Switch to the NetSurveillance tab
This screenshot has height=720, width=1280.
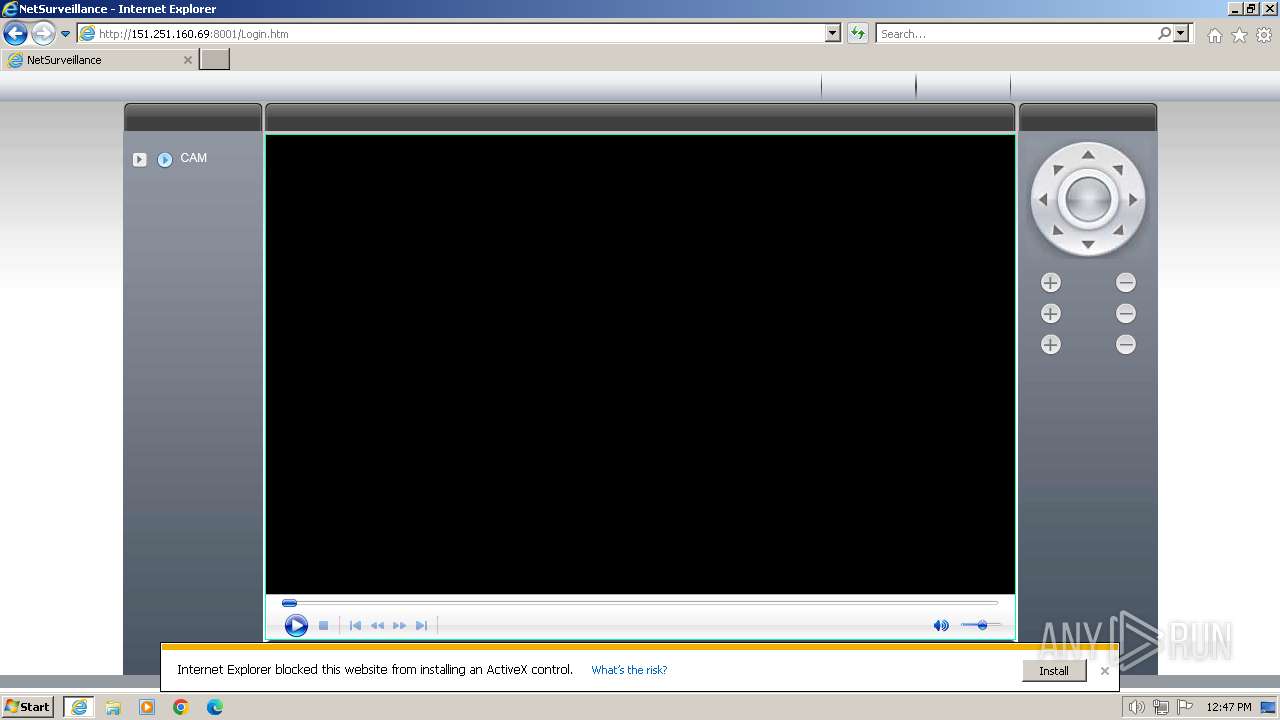tap(100, 60)
